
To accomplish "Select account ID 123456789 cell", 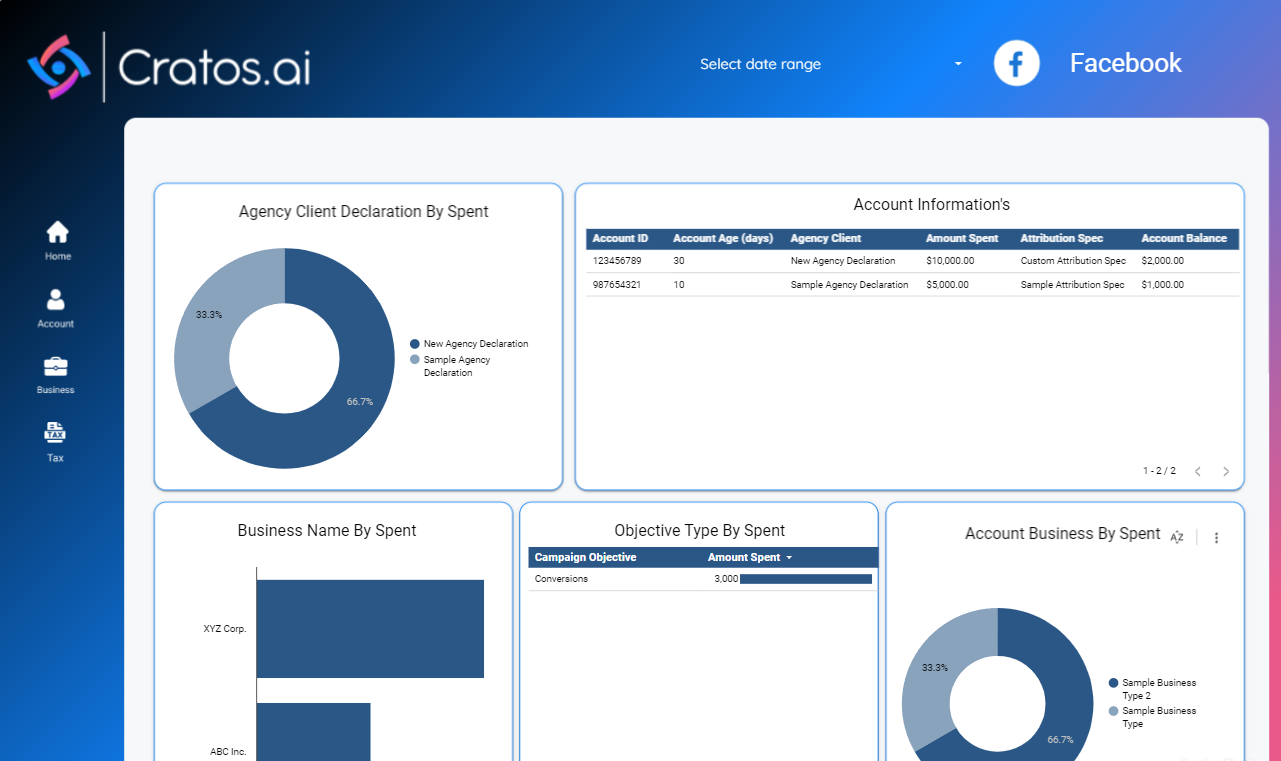I will (x=617, y=261).
